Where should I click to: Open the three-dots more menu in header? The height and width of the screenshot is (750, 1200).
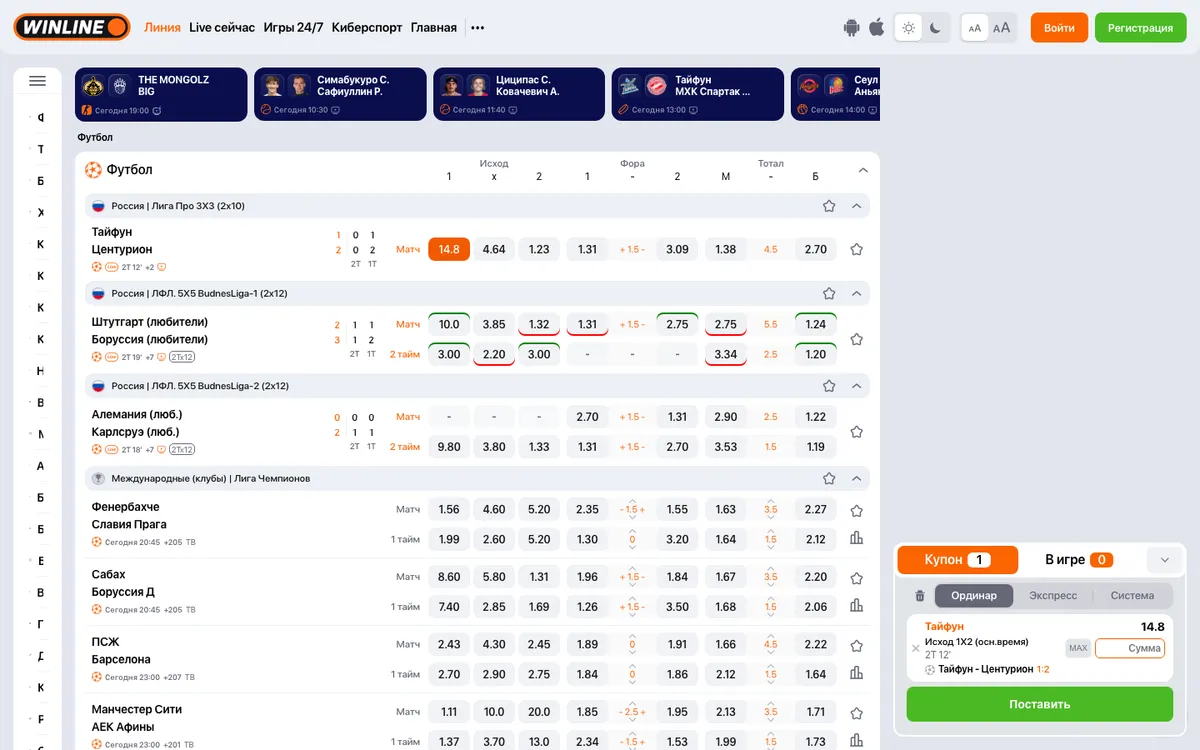[478, 28]
